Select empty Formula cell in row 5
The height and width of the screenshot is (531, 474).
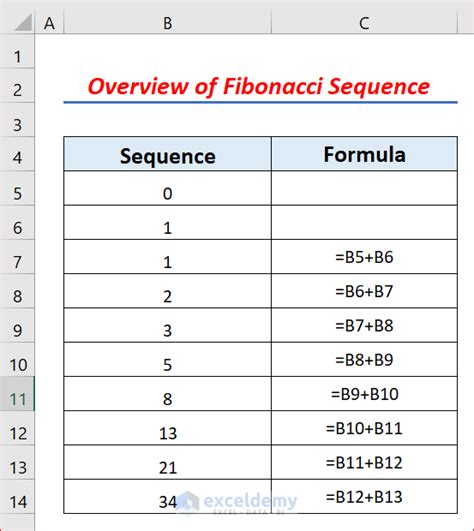click(x=364, y=188)
